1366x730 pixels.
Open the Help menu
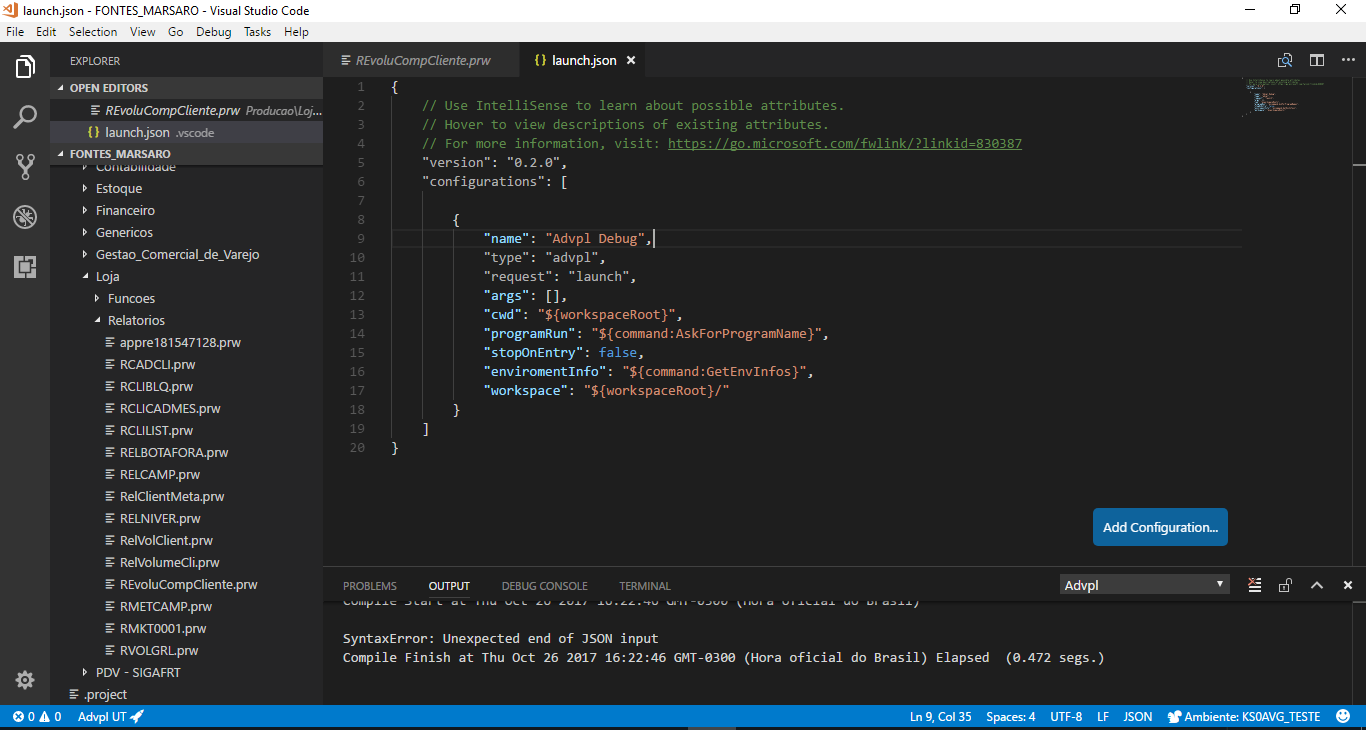(296, 32)
